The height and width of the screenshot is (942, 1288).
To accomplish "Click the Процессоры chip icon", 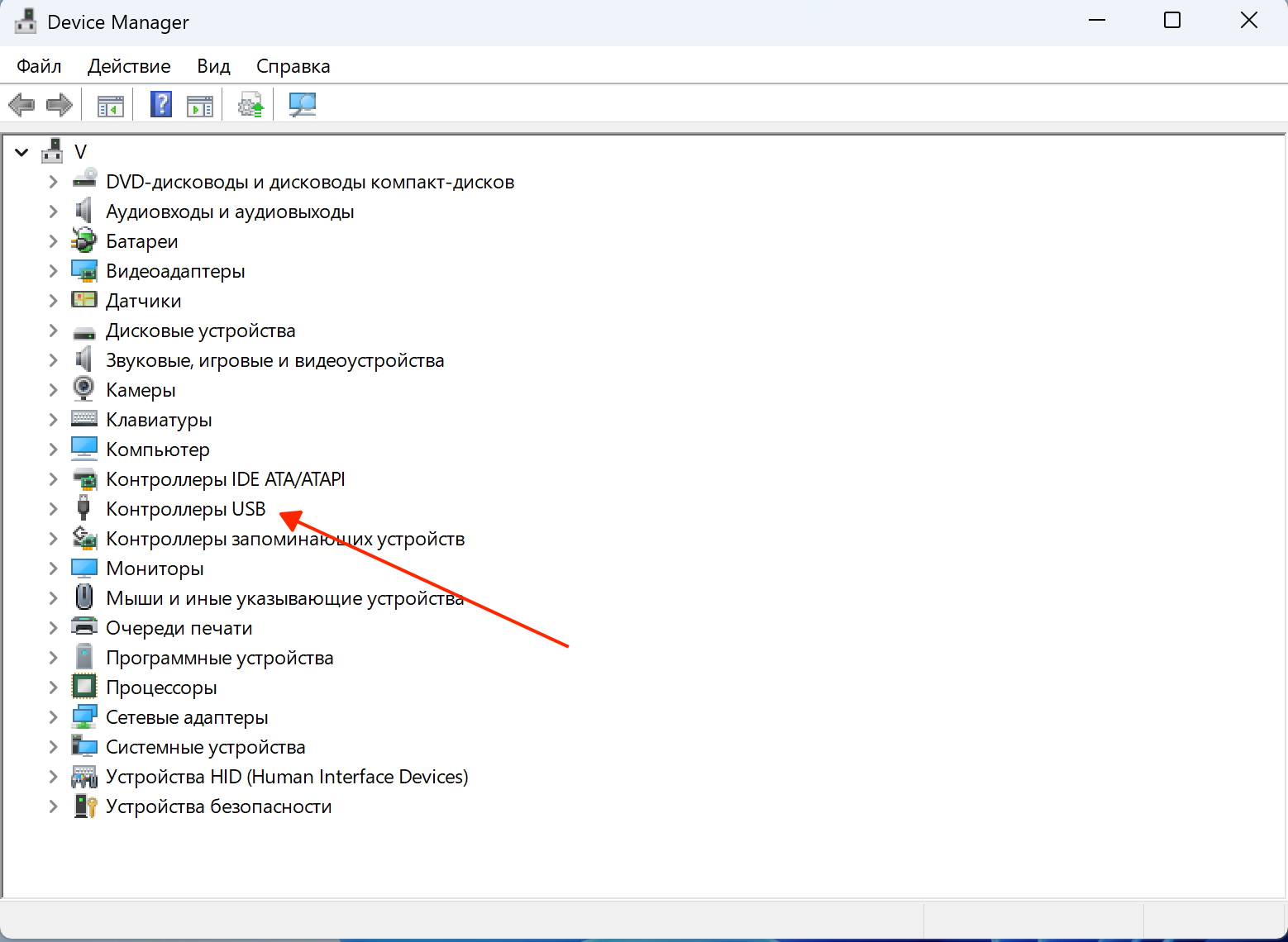I will point(83,687).
